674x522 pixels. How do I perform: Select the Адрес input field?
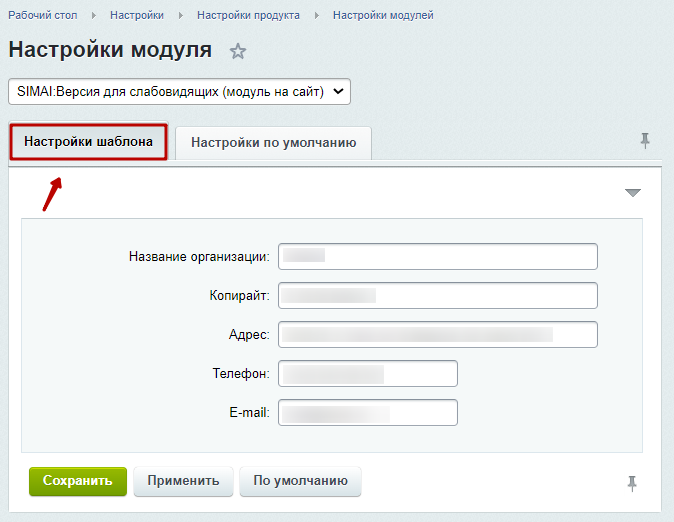(438, 335)
